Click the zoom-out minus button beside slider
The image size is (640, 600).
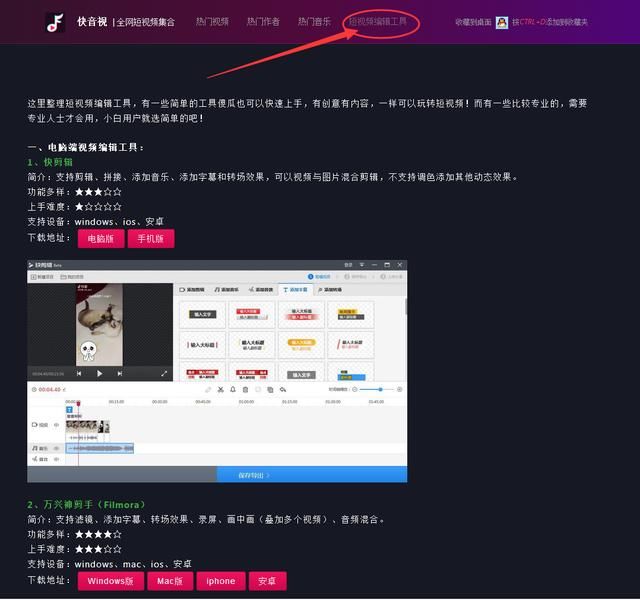point(355,389)
